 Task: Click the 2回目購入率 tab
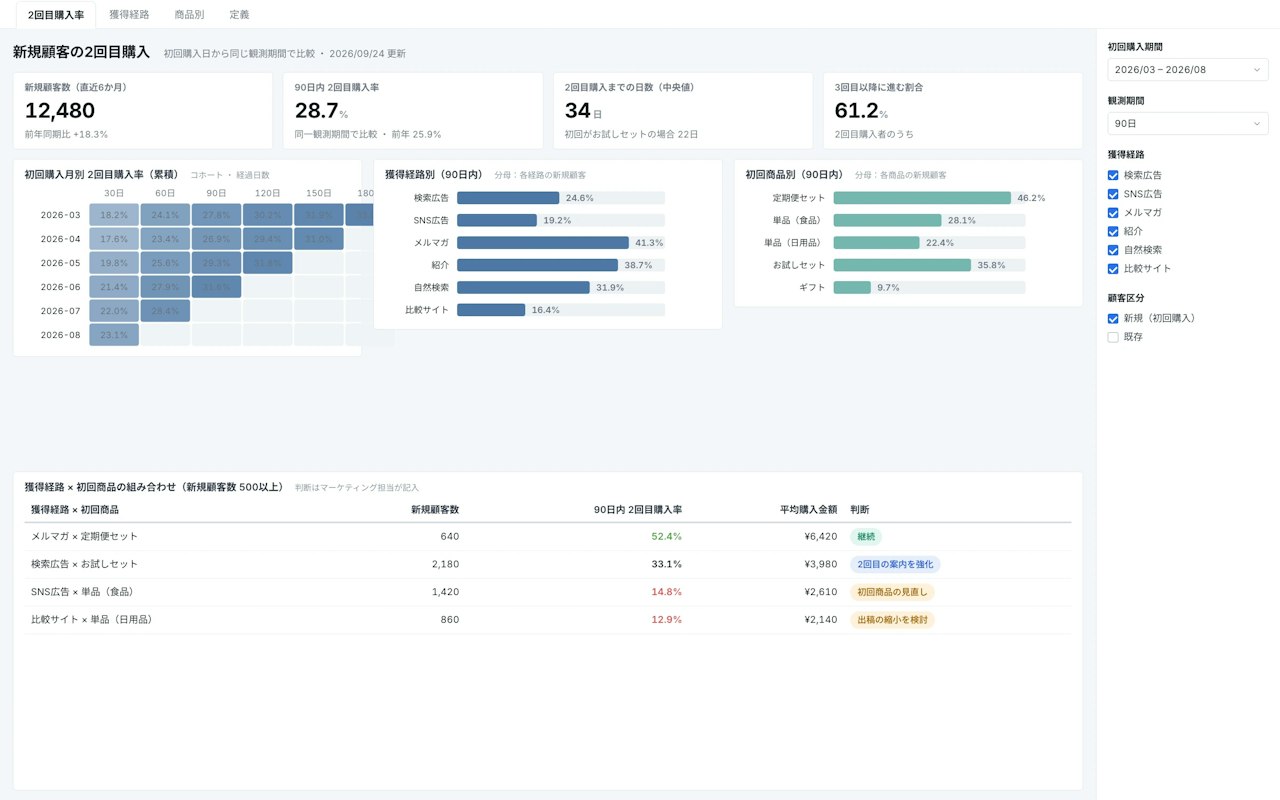pyautogui.click(x=56, y=15)
